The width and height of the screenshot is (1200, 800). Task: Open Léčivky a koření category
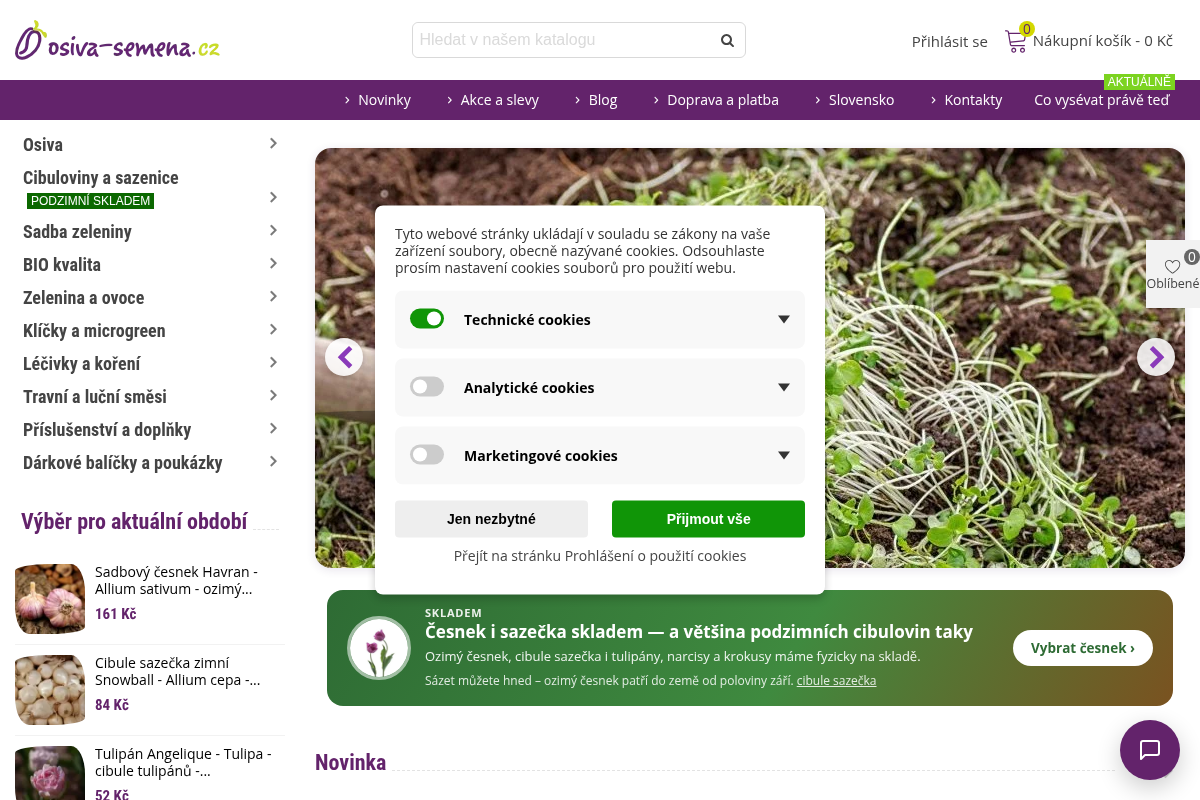click(x=82, y=363)
